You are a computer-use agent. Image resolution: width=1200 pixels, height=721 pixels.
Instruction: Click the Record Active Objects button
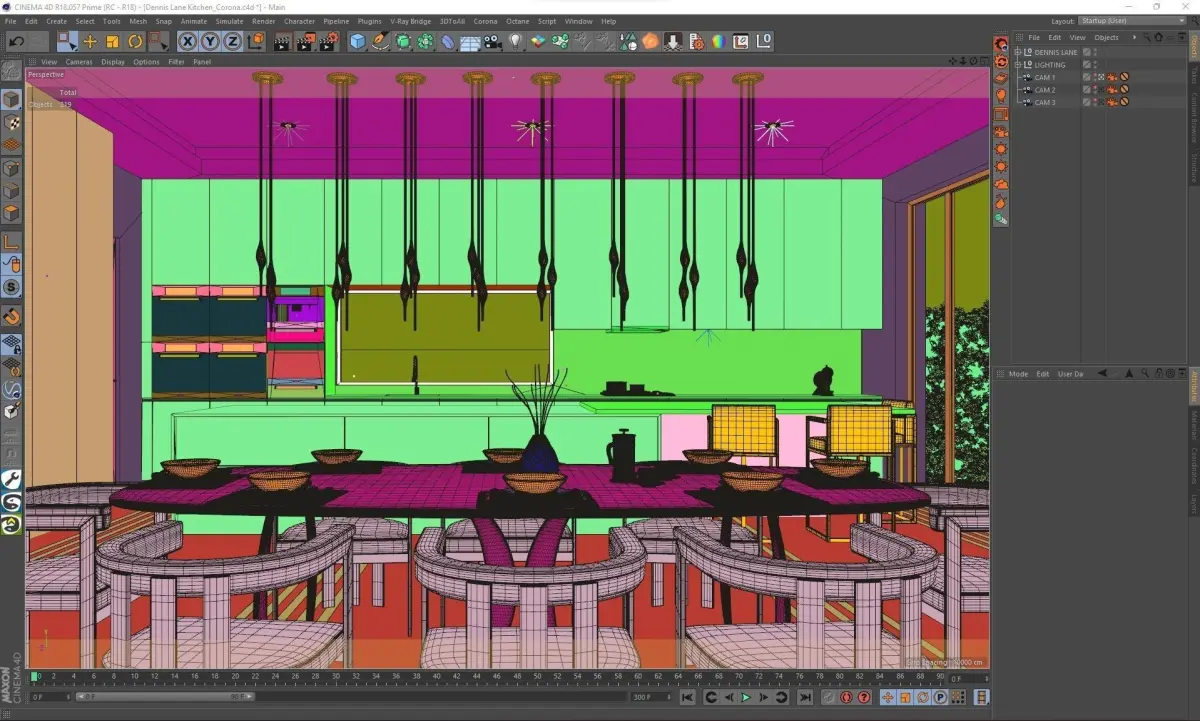[828, 697]
